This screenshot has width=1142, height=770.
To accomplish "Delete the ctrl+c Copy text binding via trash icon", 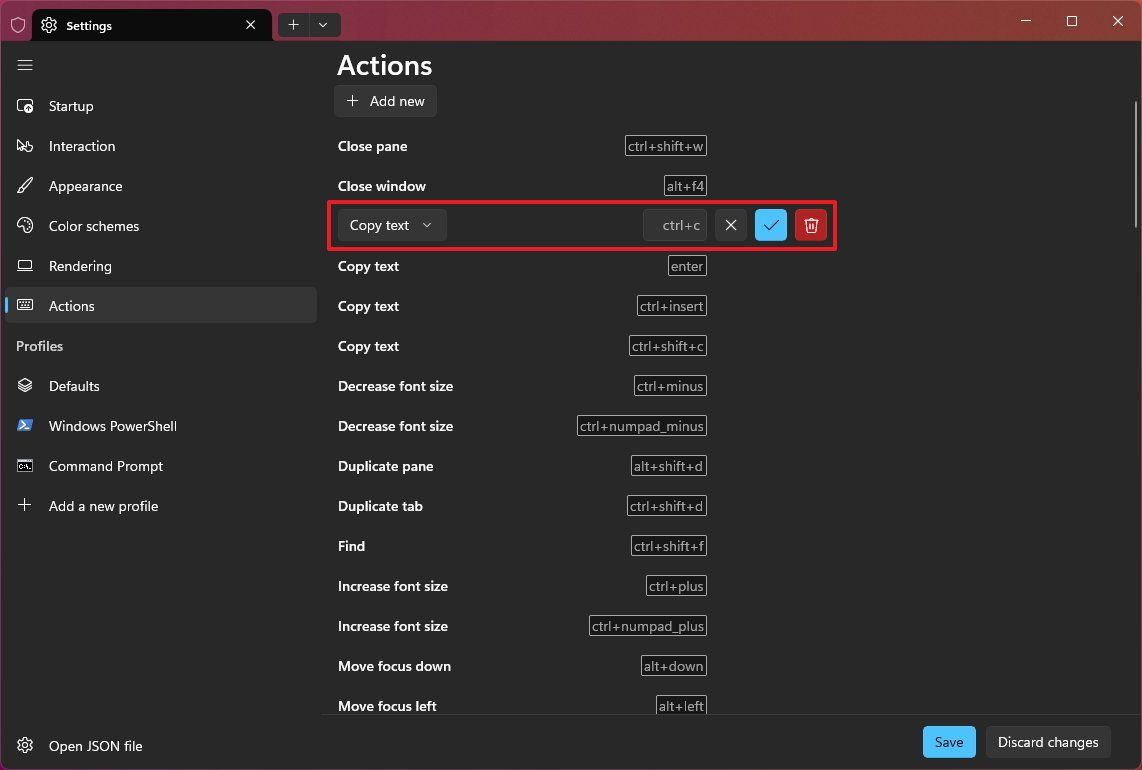I will pos(810,225).
